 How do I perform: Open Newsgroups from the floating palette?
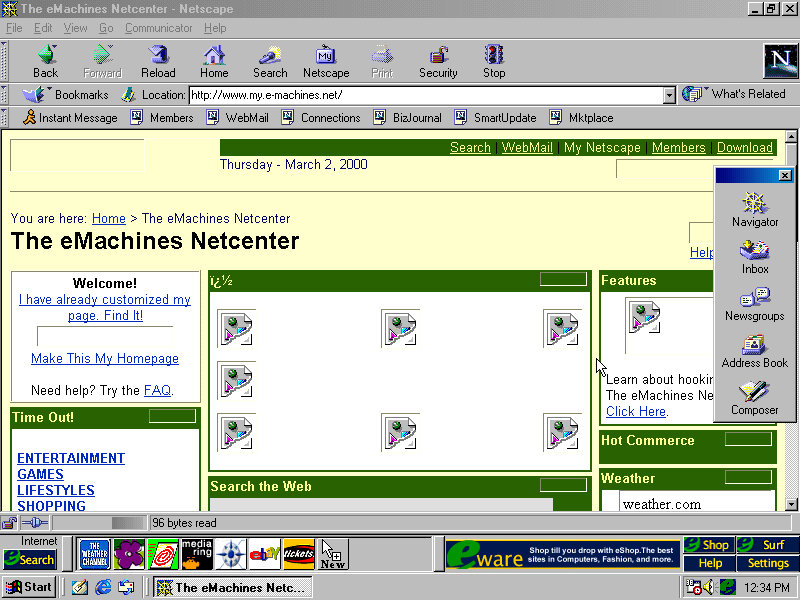pyautogui.click(x=754, y=300)
